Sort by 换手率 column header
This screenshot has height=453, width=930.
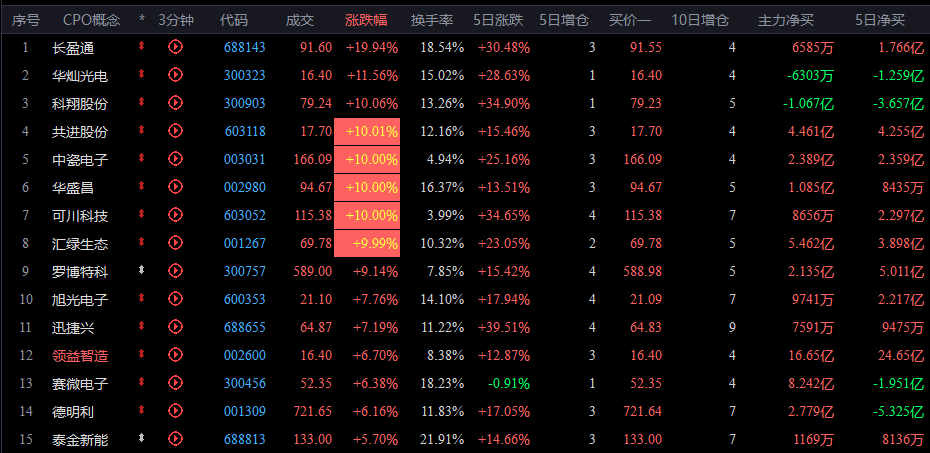click(x=432, y=20)
